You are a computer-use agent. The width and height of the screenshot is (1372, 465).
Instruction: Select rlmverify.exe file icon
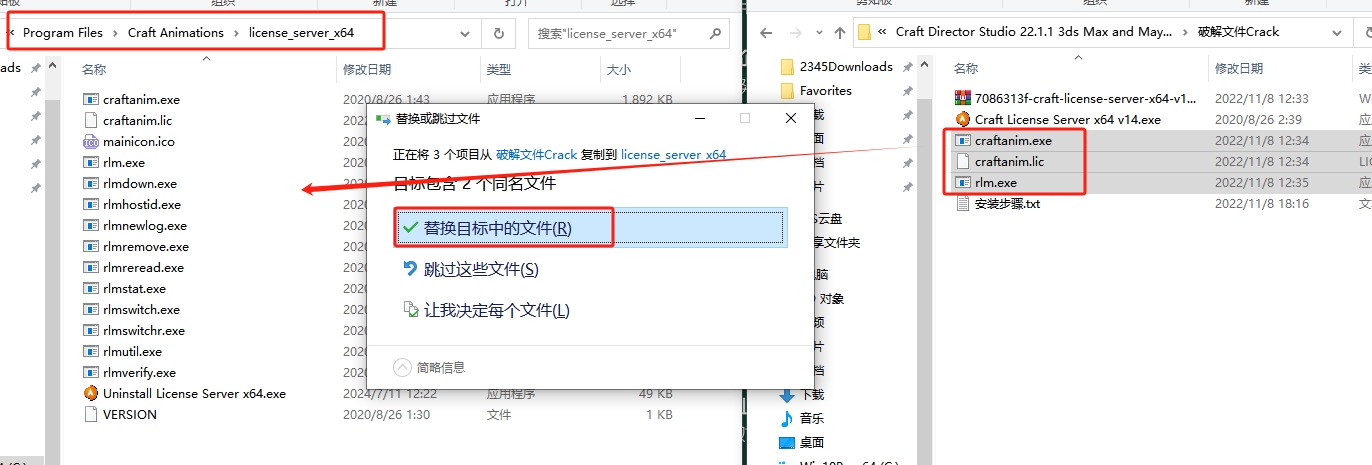pyautogui.click(x=91, y=372)
